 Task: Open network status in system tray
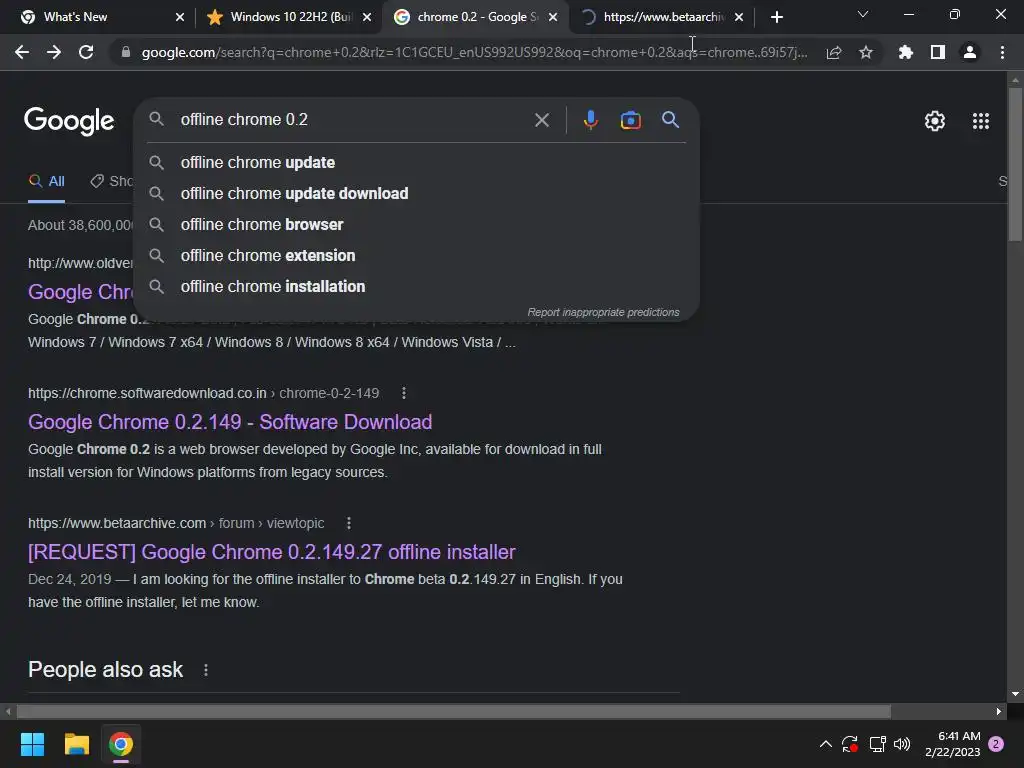[x=877, y=744]
